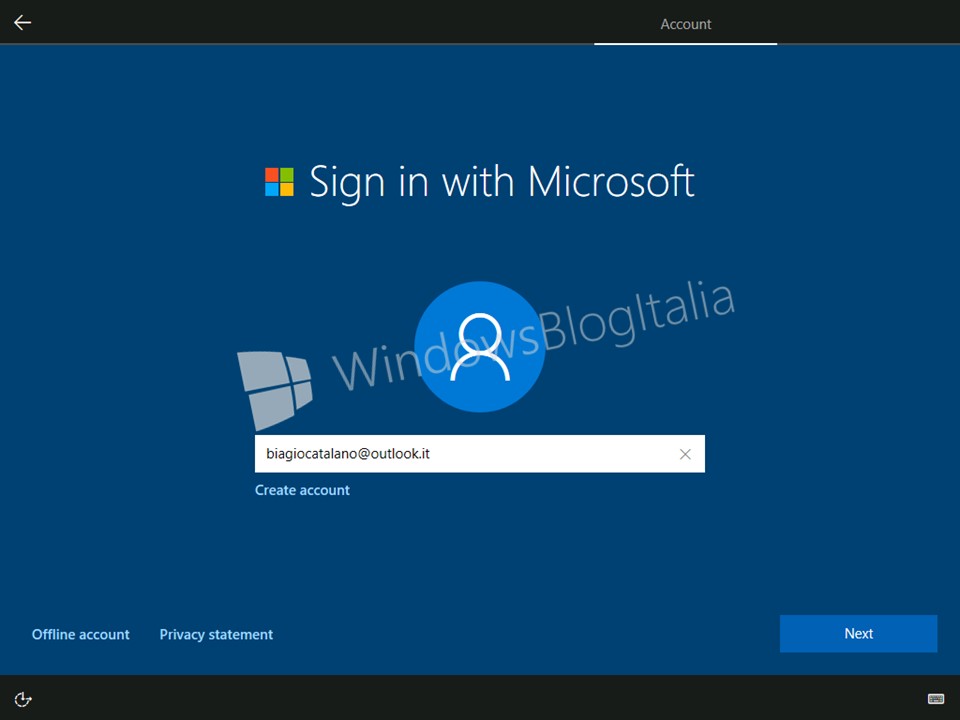Go back with the left arrow icon
Screen dimensions: 960x720
coord(23,23)
